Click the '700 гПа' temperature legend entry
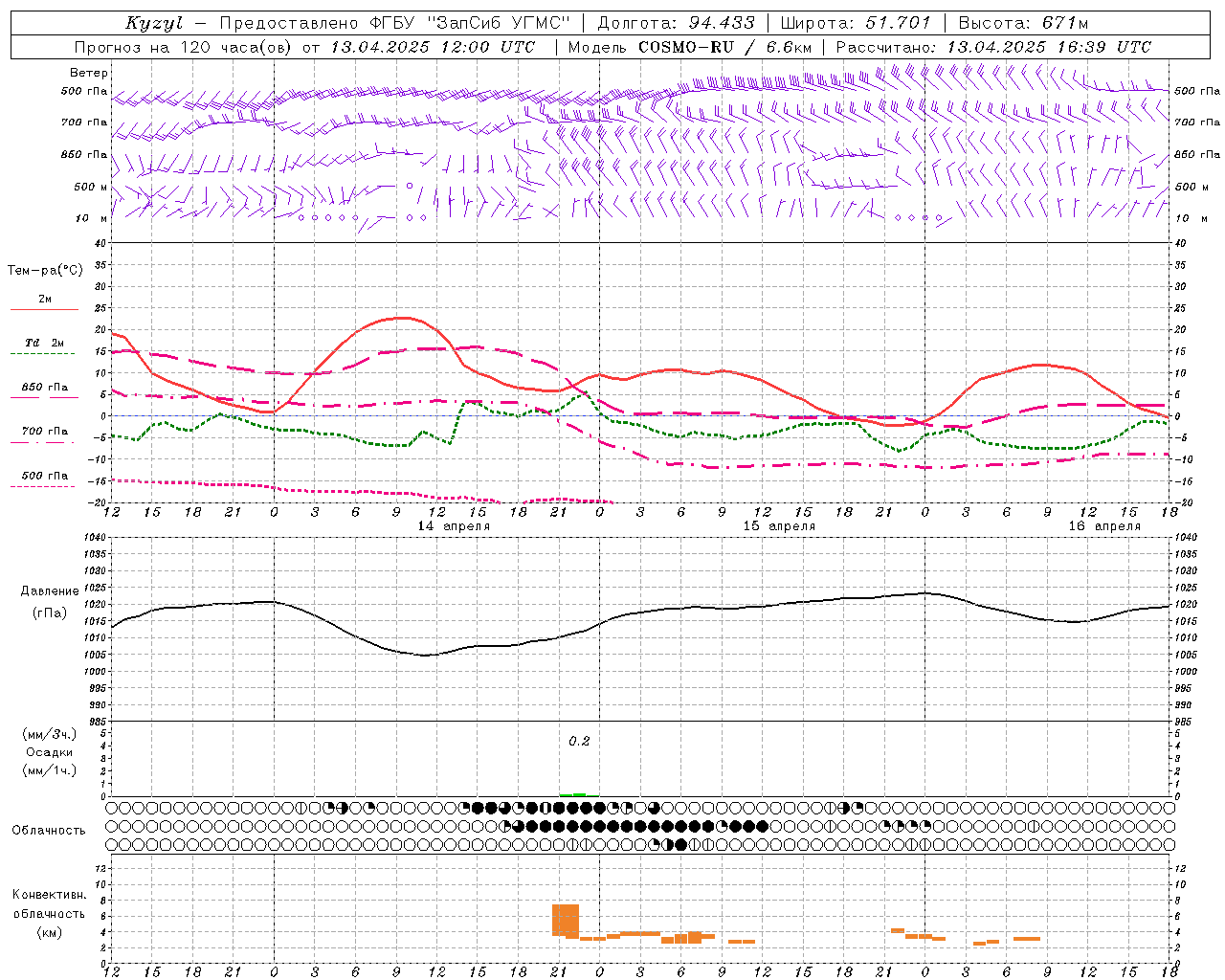The height and width of the screenshot is (980, 1225). click(45, 432)
